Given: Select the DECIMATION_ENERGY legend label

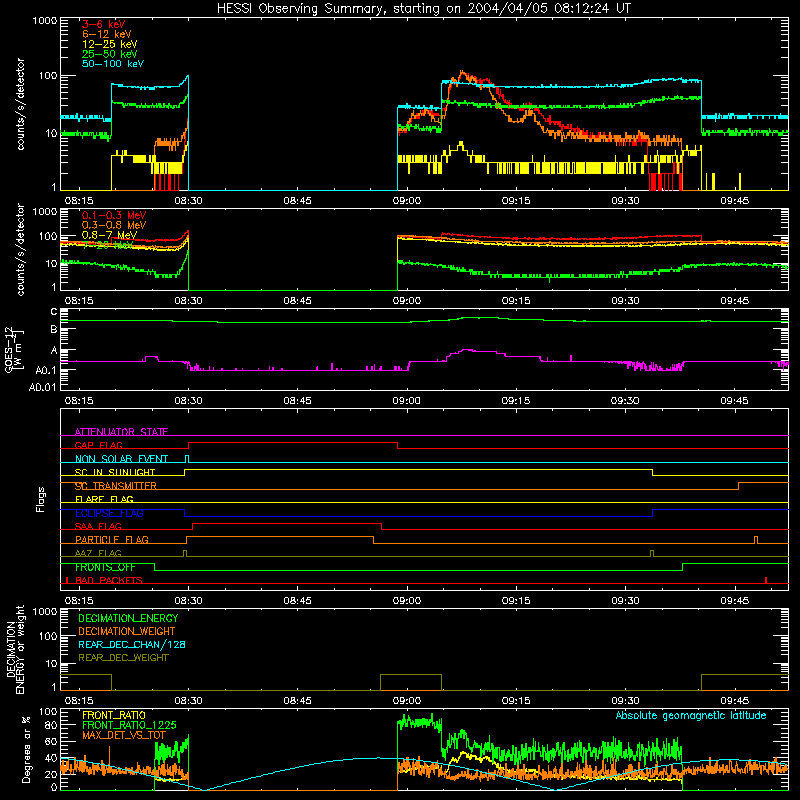Looking at the screenshot, I should [x=128, y=618].
